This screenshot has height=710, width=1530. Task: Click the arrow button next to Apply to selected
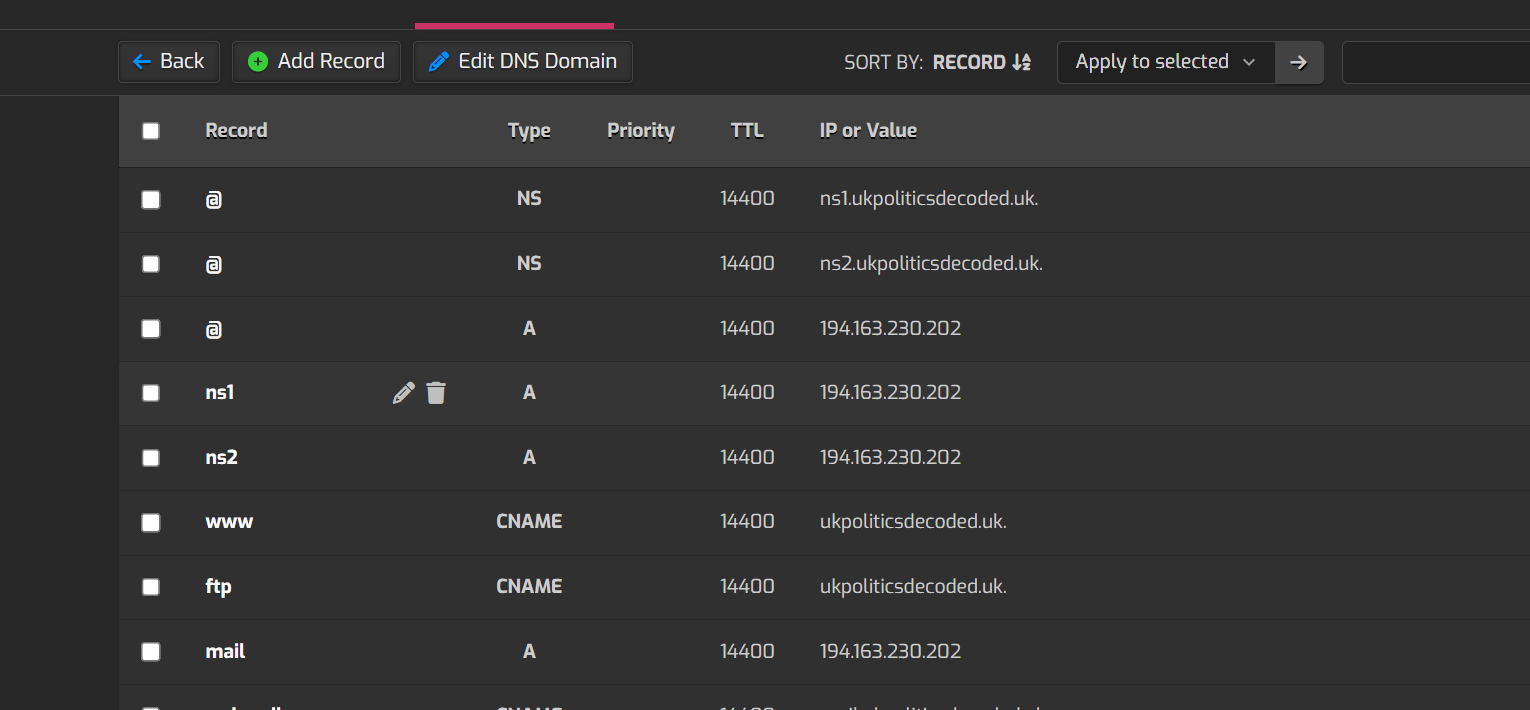pyautogui.click(x=1299, y=62)
